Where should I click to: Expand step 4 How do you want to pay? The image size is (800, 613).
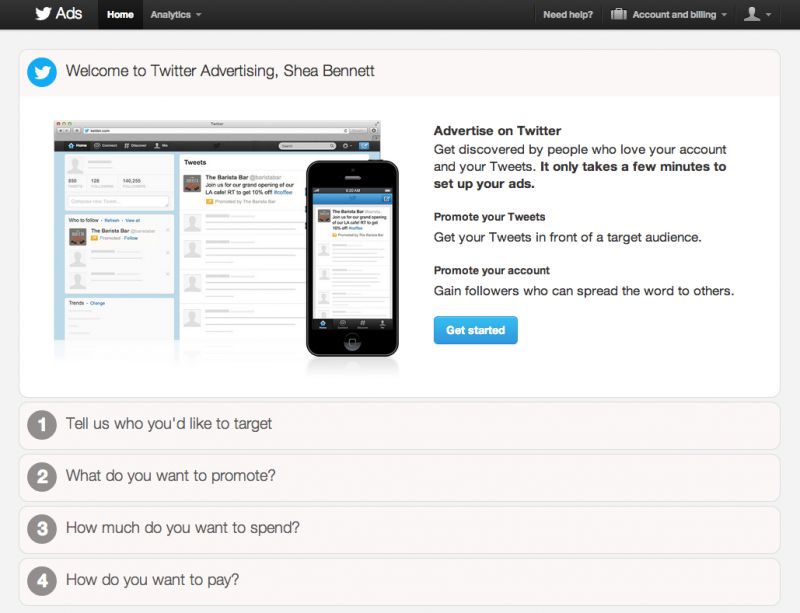coord(399,581)
